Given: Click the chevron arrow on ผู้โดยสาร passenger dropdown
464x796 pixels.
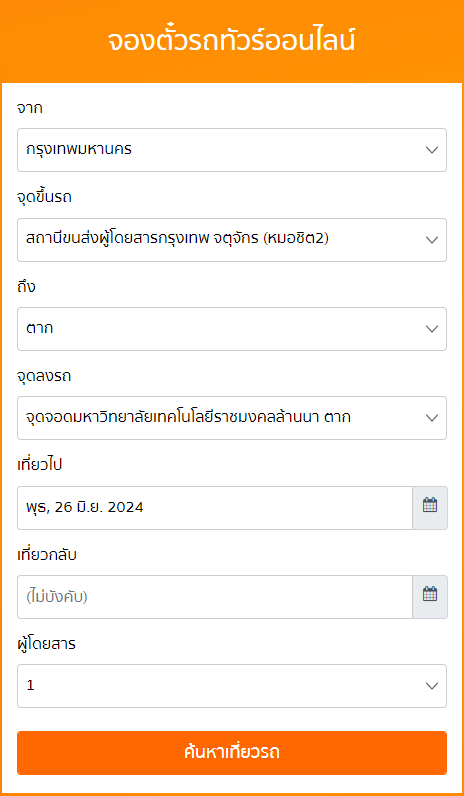Looking at the screenshot, I should [x=432, y=686].
